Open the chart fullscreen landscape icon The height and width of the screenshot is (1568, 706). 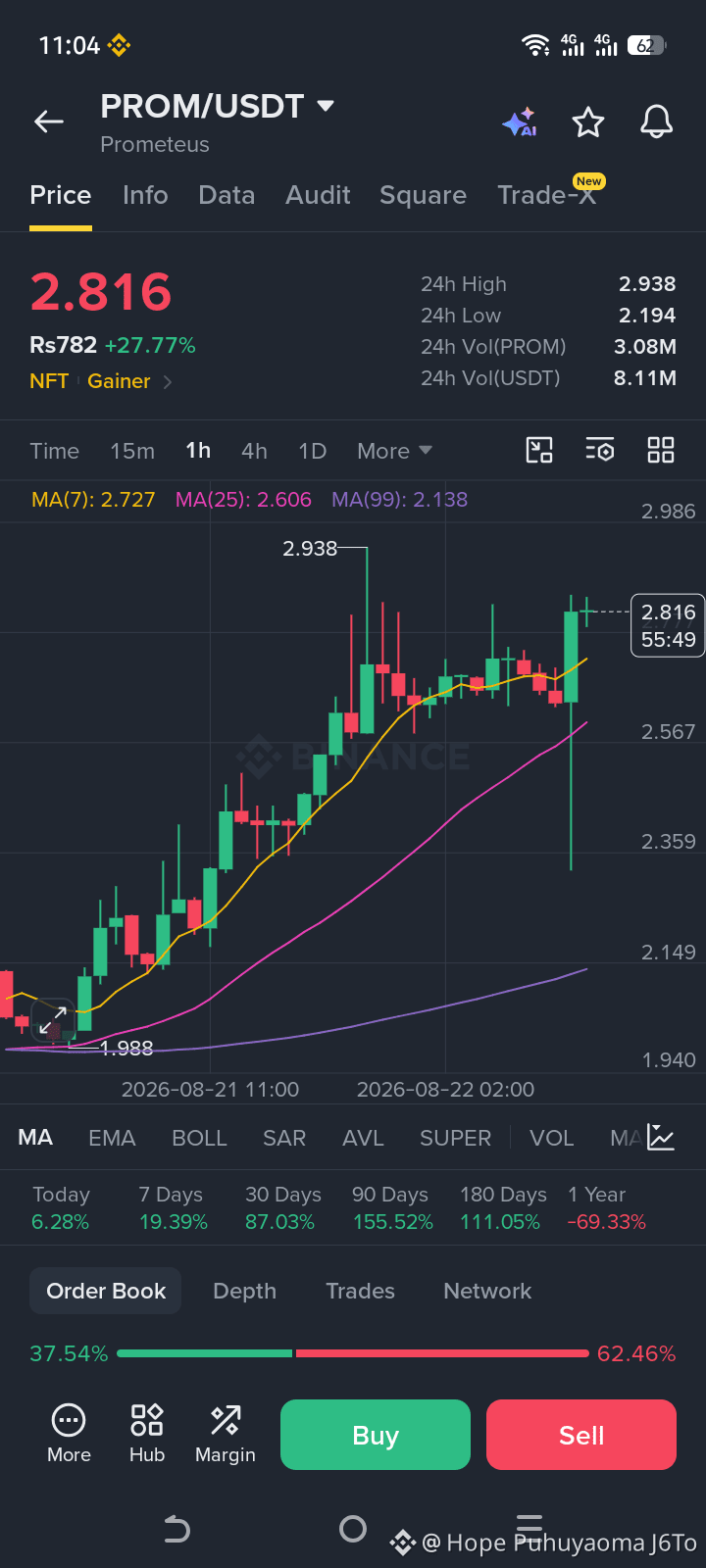click(x=539, y=450)
